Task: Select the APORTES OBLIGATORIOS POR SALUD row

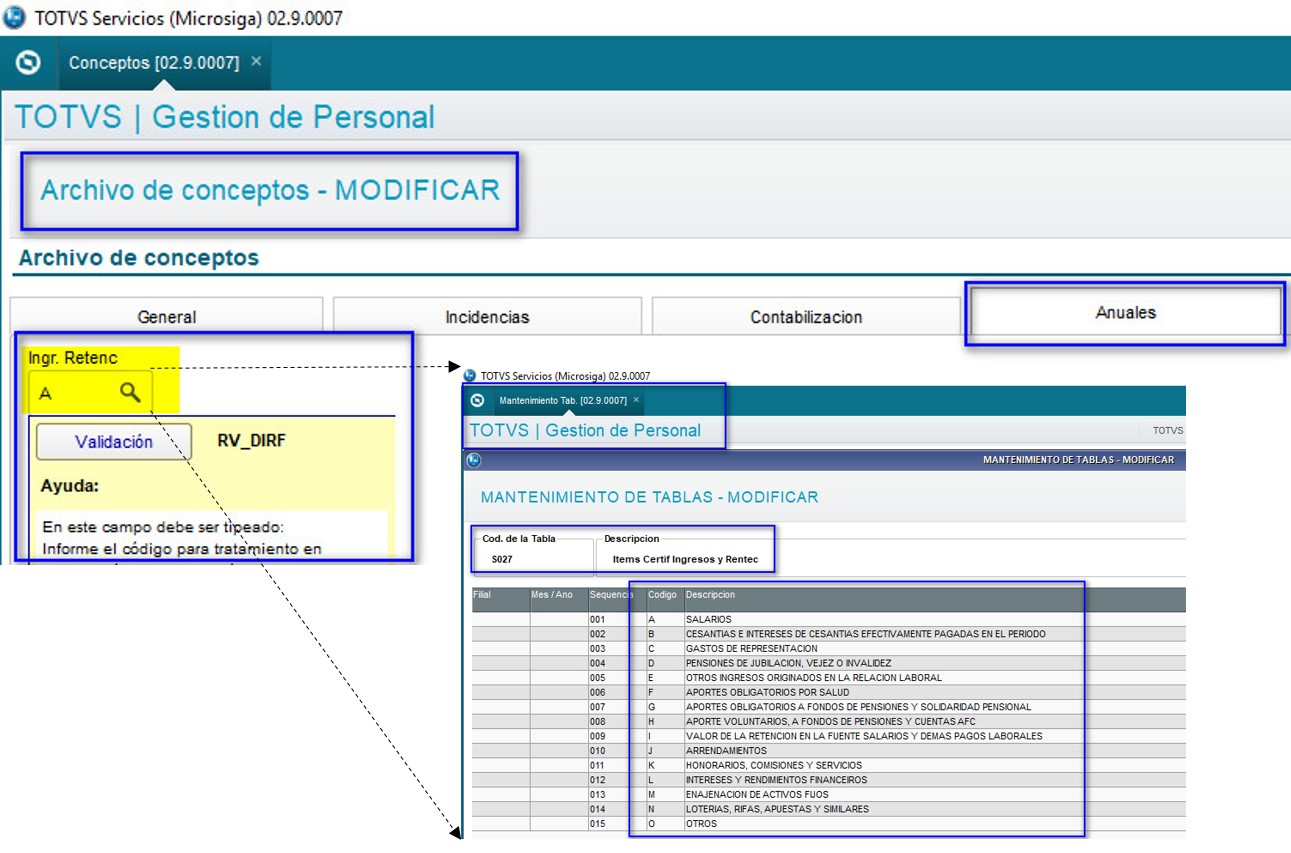Action: (x=829, y=692)
